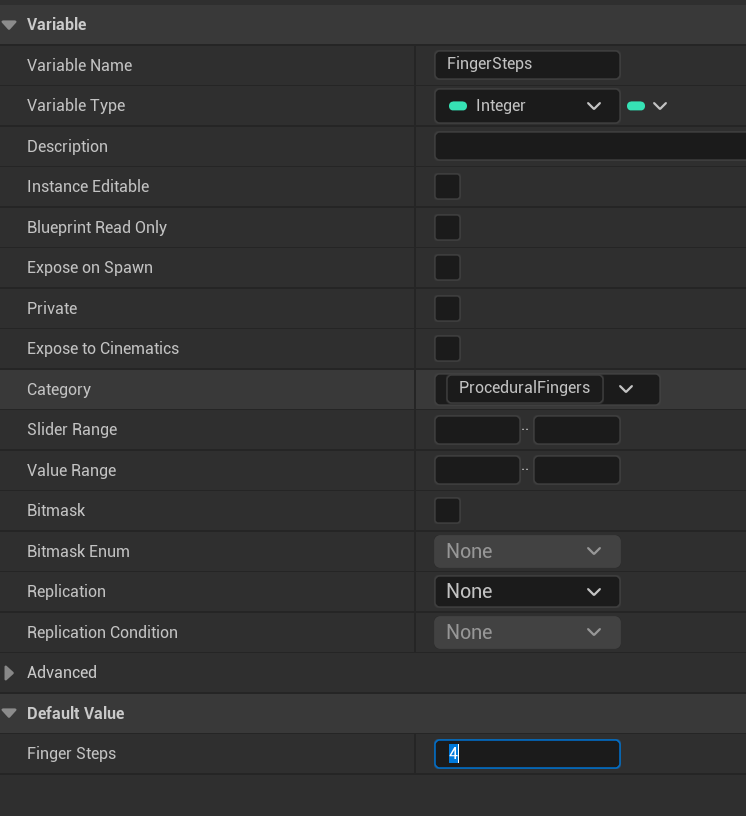Collapse the Variable section
746x816 pixels.
[10, 25]
